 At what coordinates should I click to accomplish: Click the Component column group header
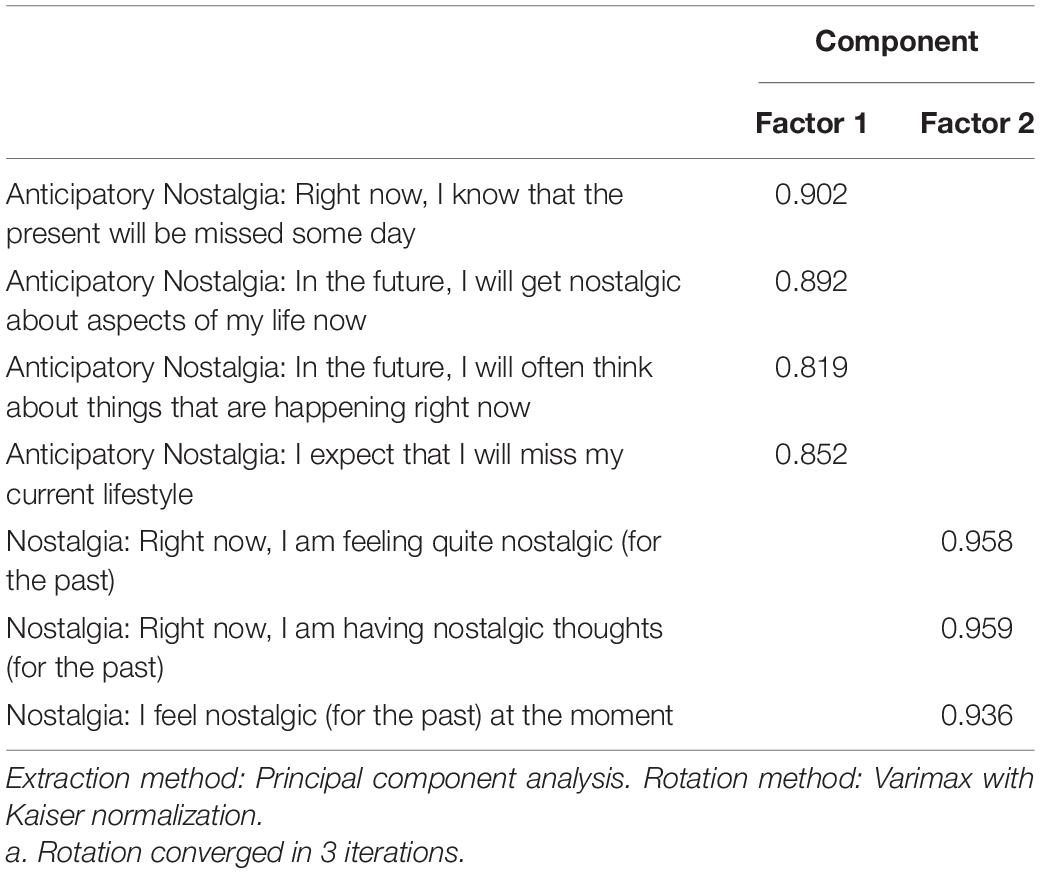(896, 41)
